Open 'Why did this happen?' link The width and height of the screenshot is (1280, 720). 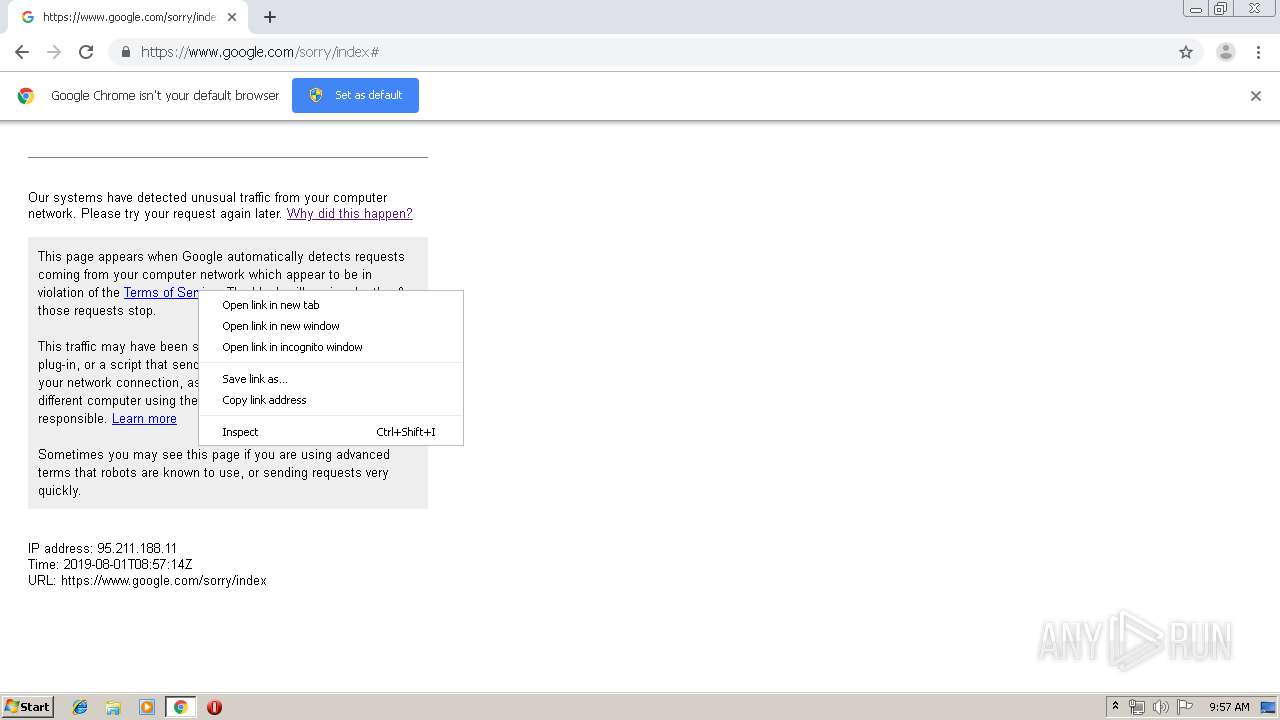pyautogui.click(x=349, y=214)
